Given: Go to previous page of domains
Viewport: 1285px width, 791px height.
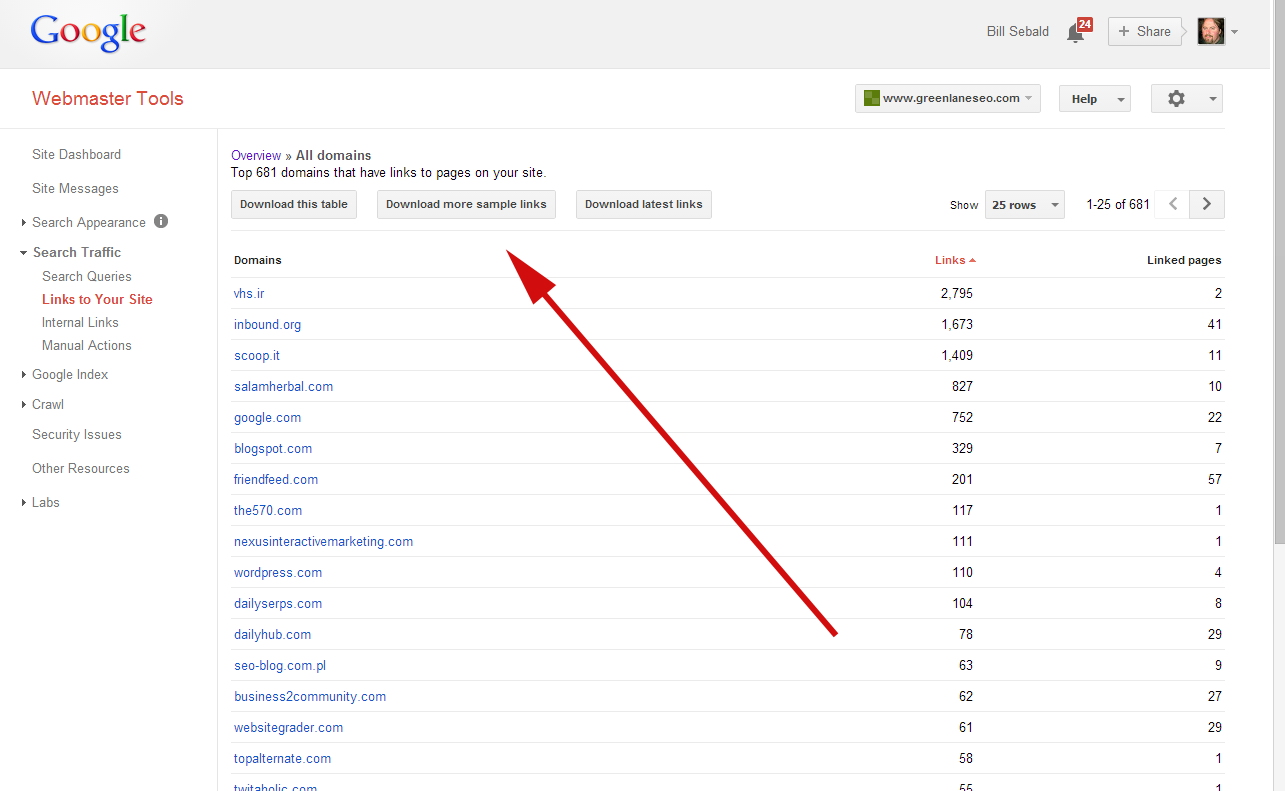Looking at the screenshot, I should 1174,204.
